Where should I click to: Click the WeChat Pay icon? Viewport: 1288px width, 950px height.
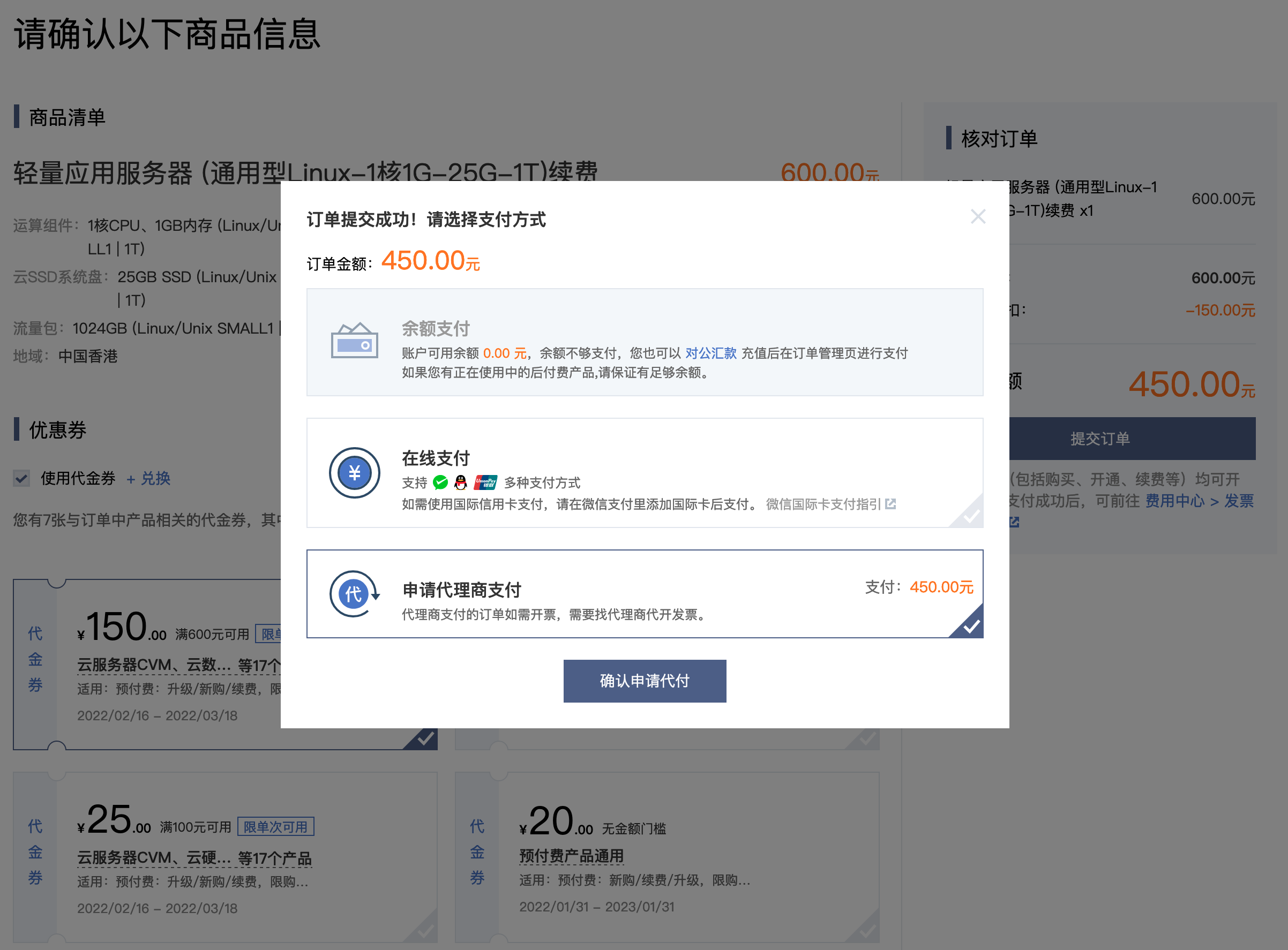(x=440, y=482)
